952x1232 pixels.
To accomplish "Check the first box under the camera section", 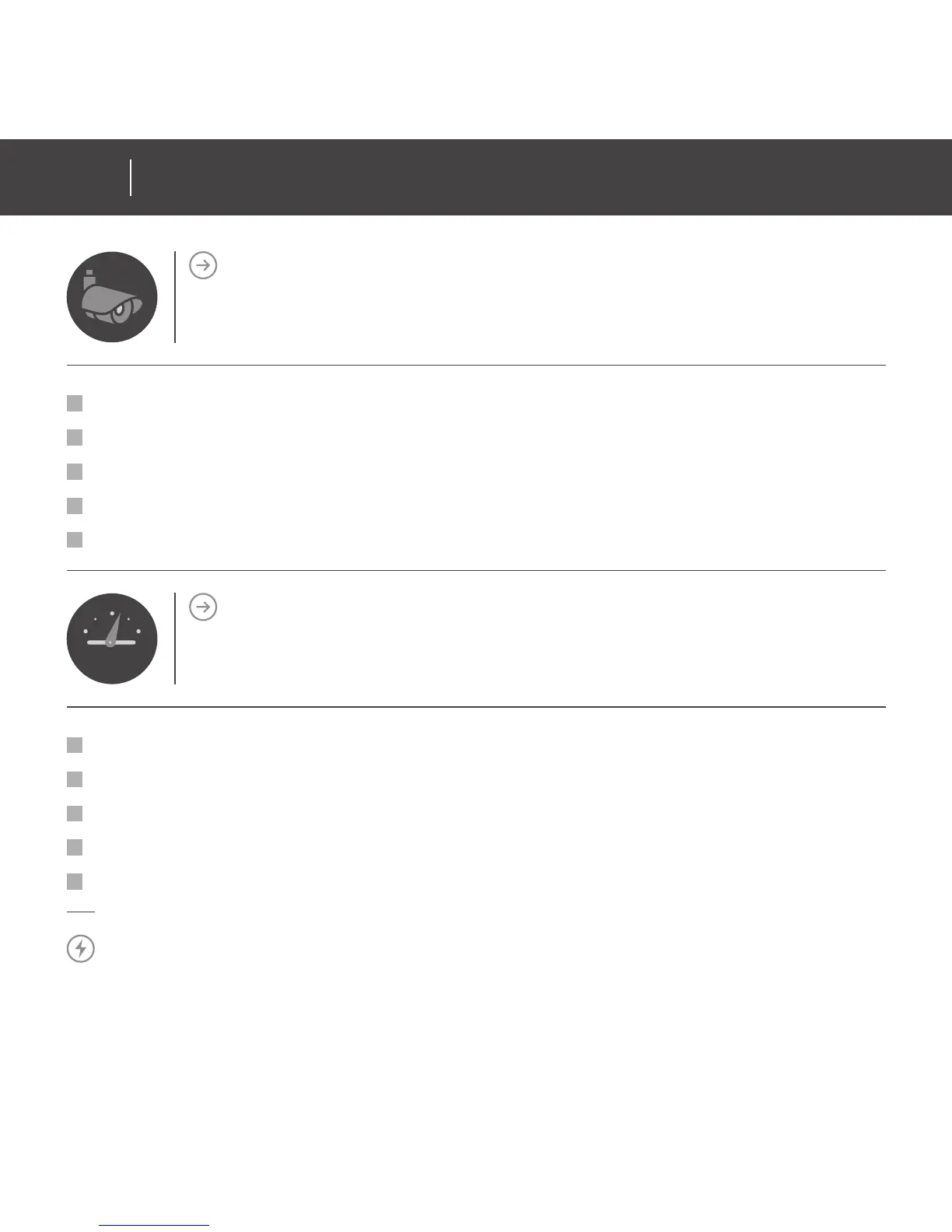I will pyautogui.click(x=75, y=403).
